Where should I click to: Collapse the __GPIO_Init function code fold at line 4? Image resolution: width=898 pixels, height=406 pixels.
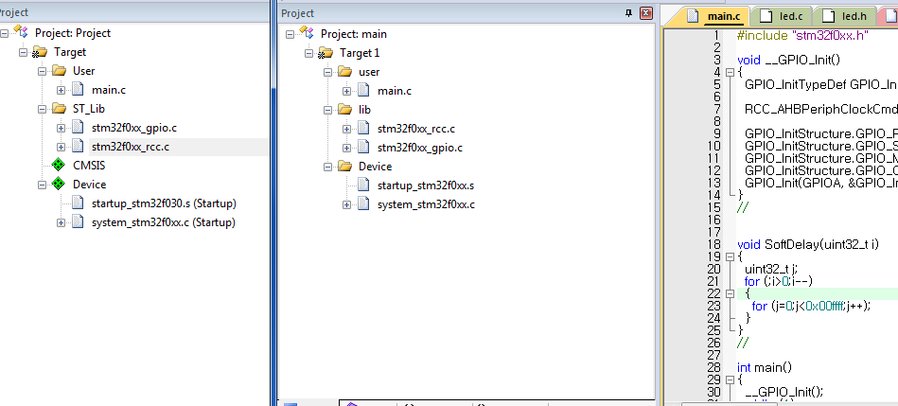728,72
